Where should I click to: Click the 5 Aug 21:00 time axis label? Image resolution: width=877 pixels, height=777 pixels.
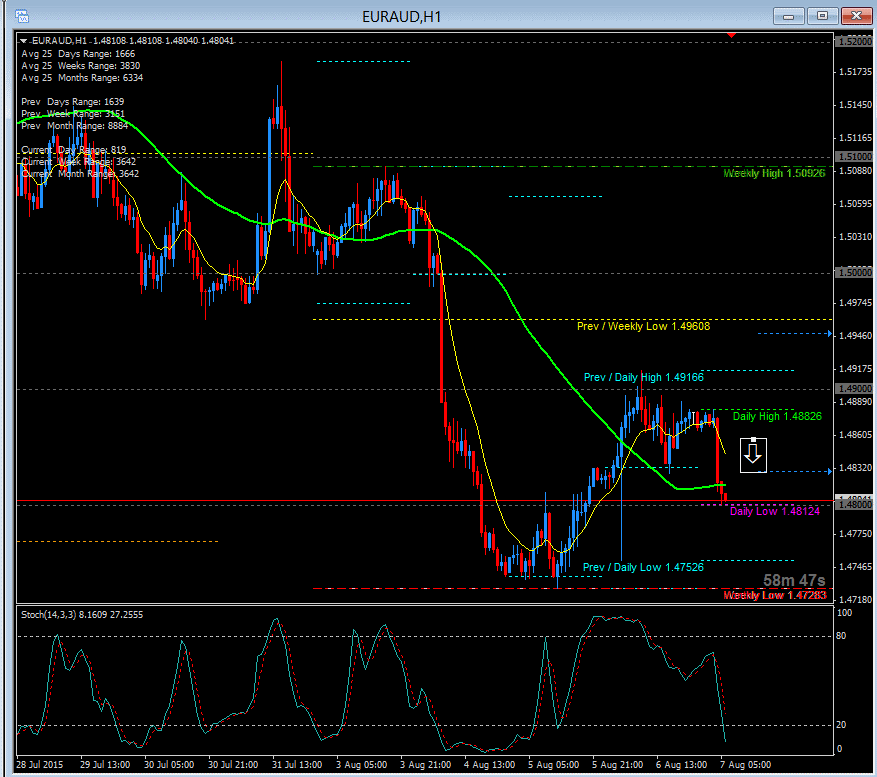[615, 764]
